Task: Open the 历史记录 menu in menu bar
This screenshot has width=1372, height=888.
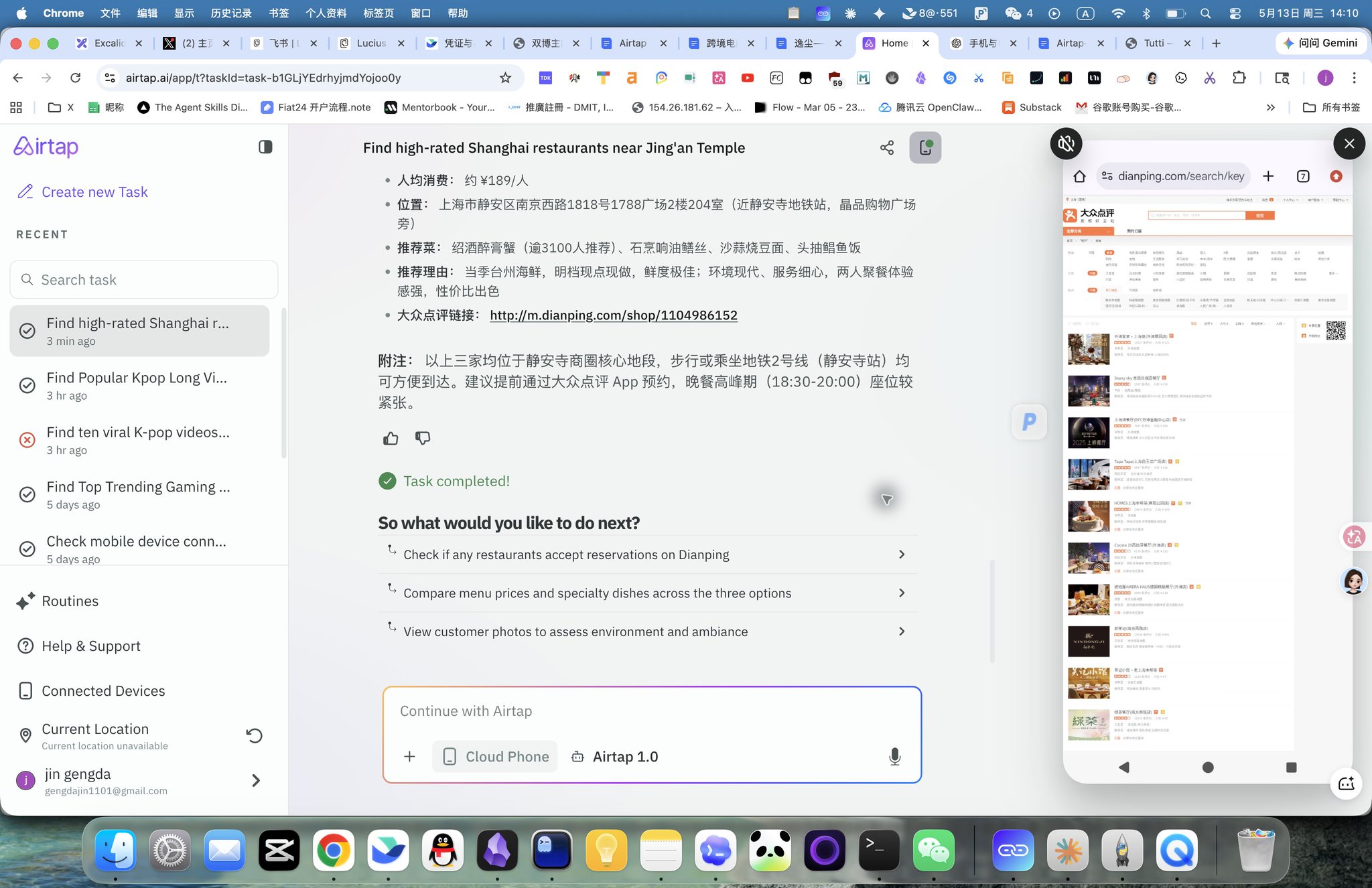Action: click(231, 13)
